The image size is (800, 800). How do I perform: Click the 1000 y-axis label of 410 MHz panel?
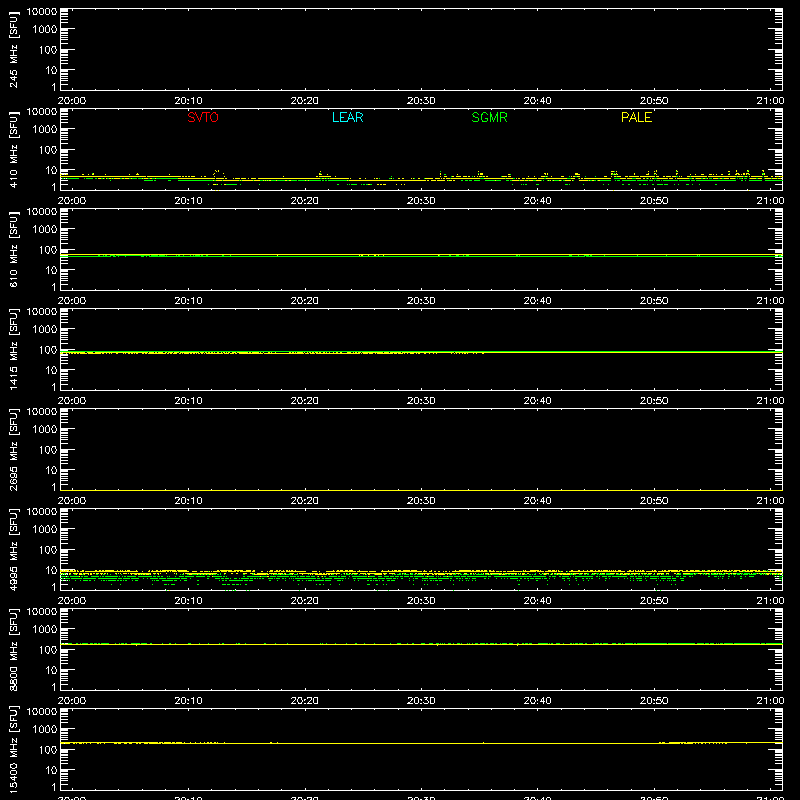pos(45,130)
